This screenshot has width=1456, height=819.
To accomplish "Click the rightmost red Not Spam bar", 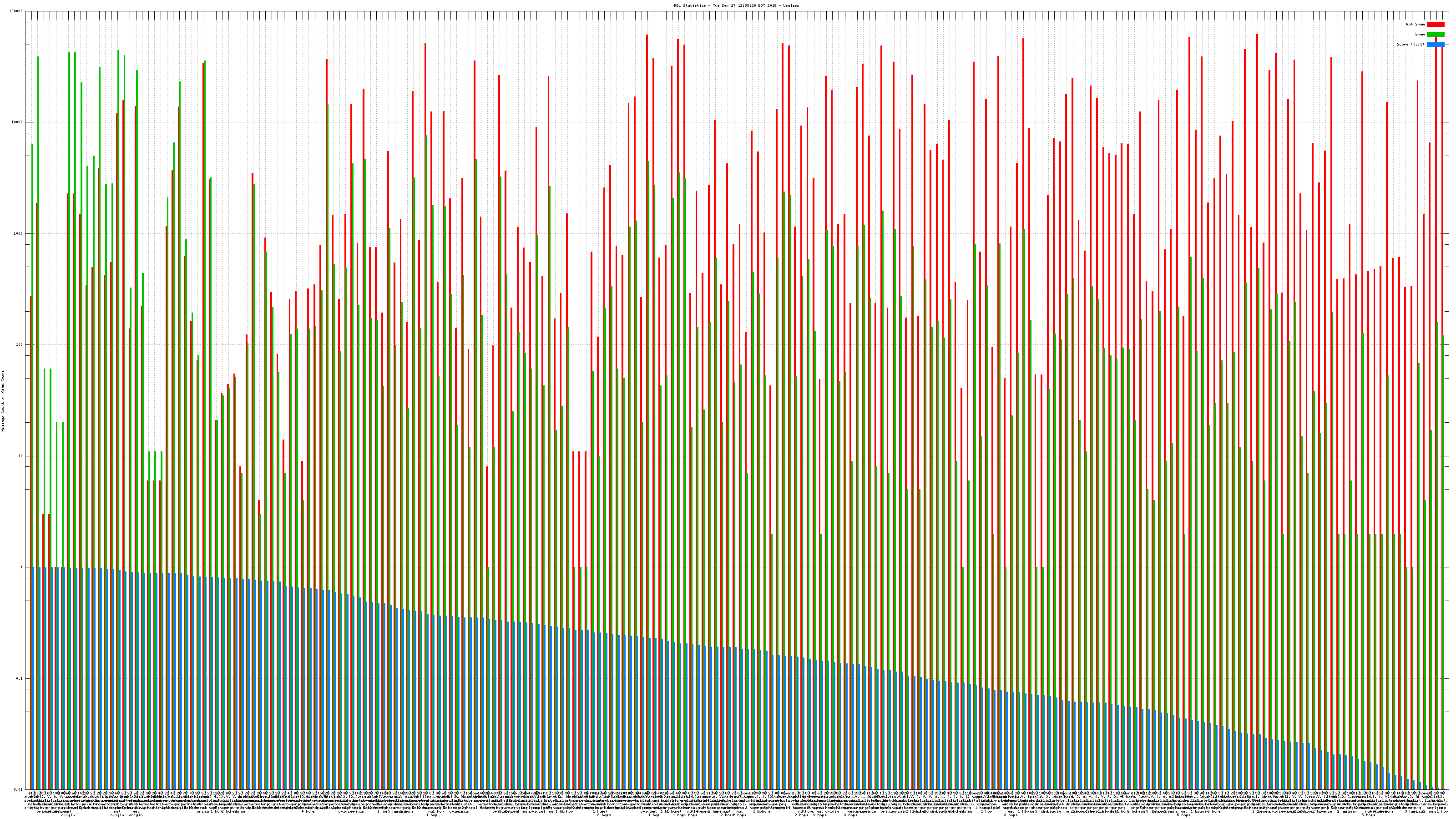I will tap(1442, 396).
